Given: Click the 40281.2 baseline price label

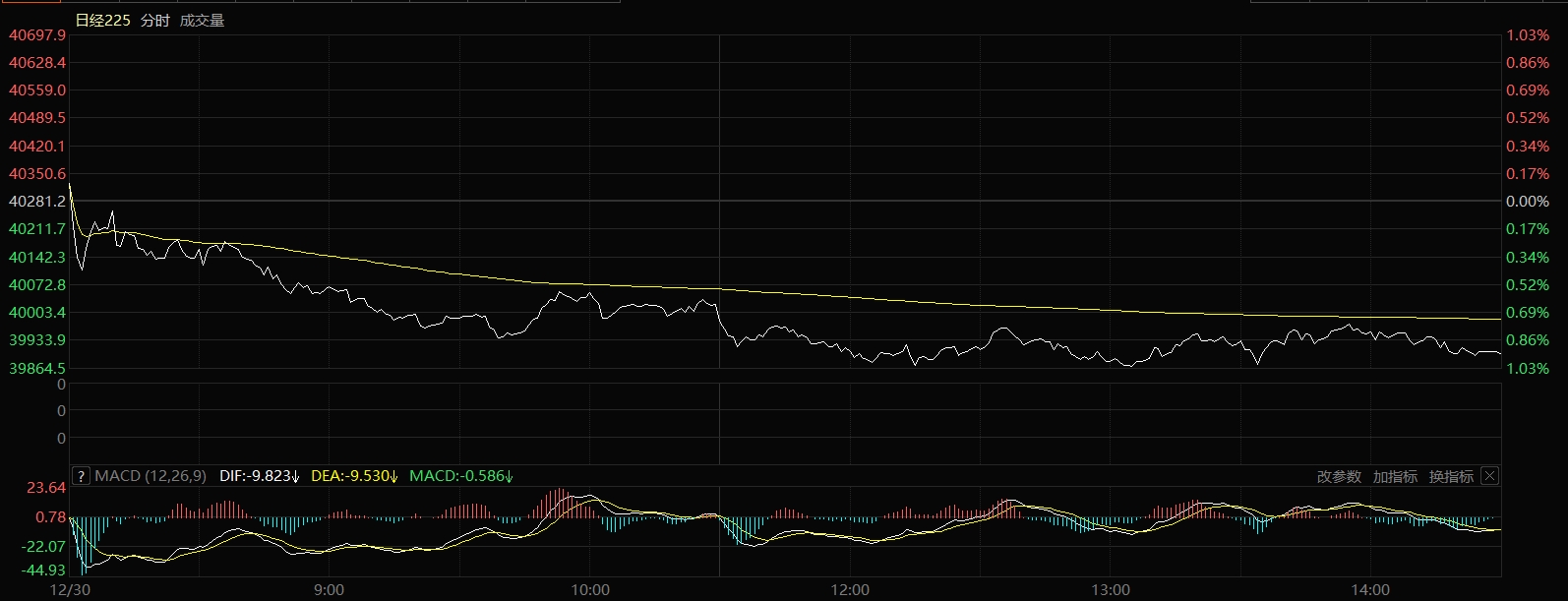Looking at the screenshot, I should click(x=37, y=202).
